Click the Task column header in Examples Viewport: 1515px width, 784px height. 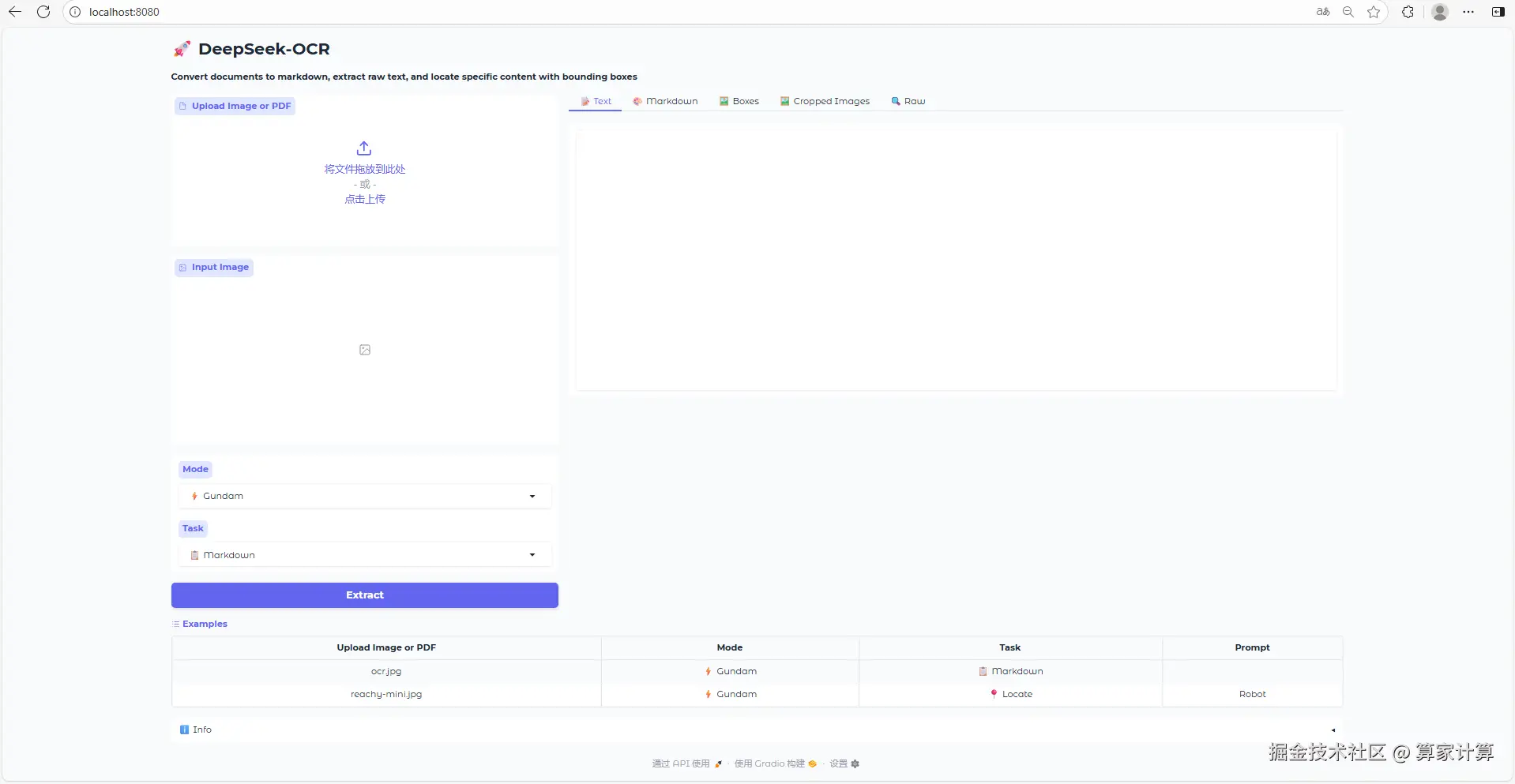(x=1010, y=647)
